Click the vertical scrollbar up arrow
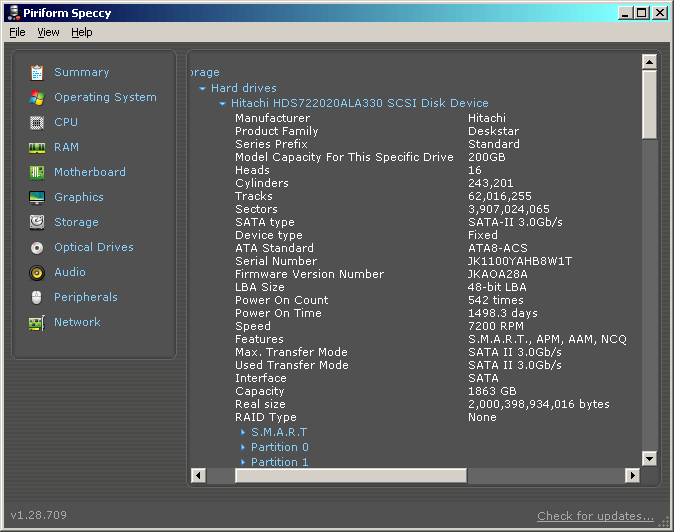The height and width of the screenshot is (532, 674). click(x=649, y=62)
